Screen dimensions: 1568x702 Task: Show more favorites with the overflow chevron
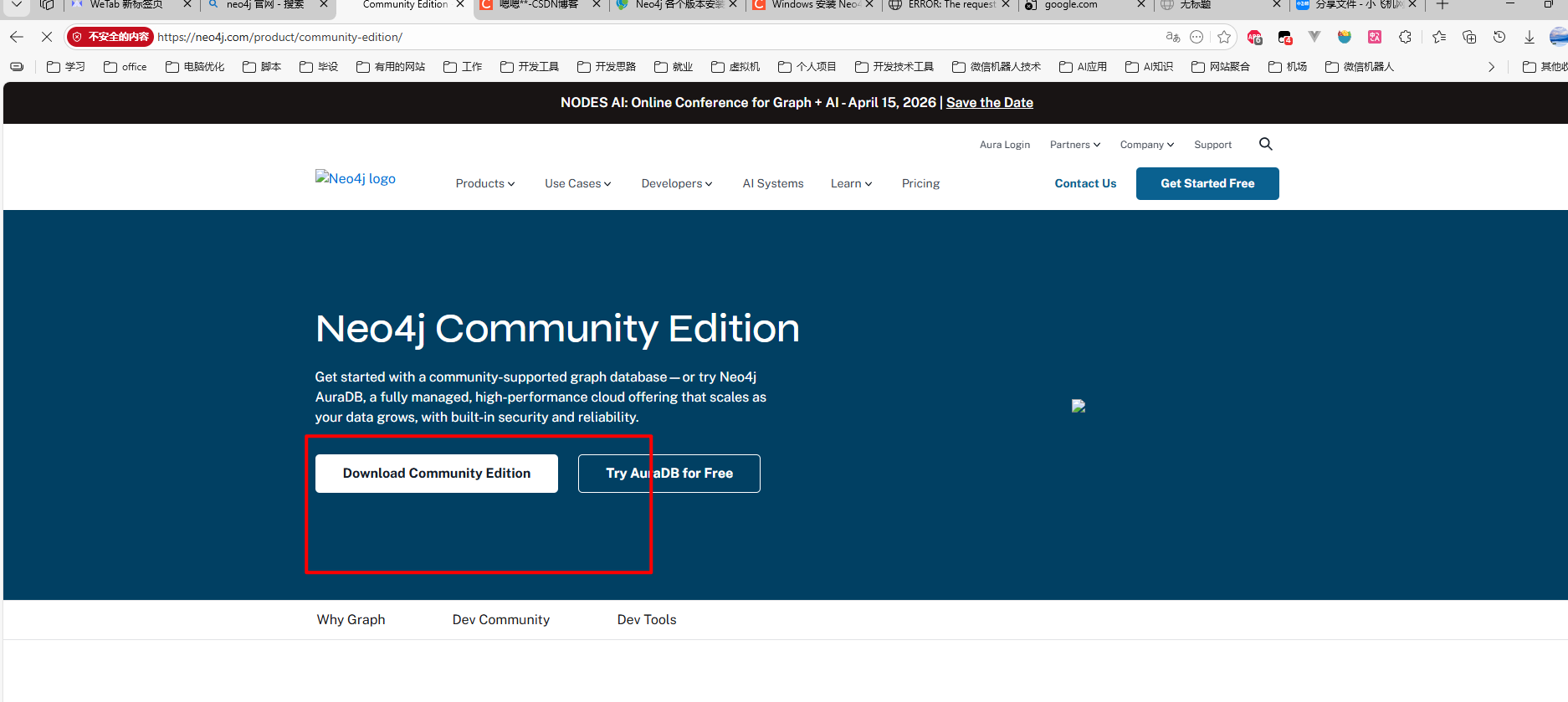point(1491,67)
